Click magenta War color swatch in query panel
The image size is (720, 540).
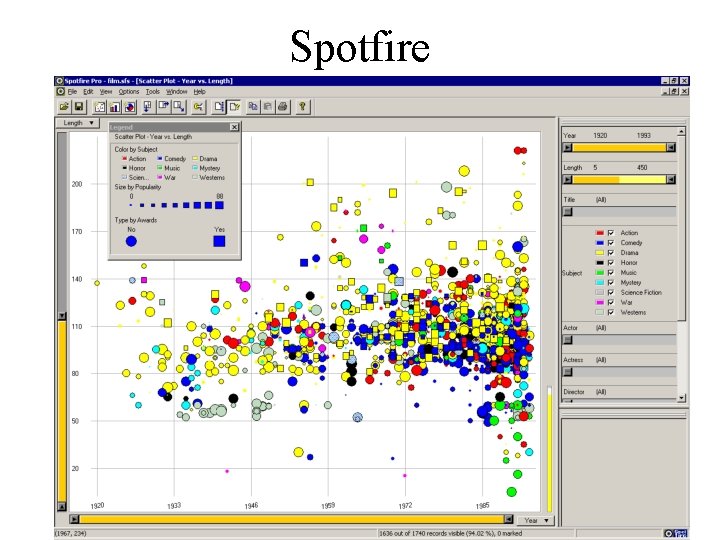(600, 303)
